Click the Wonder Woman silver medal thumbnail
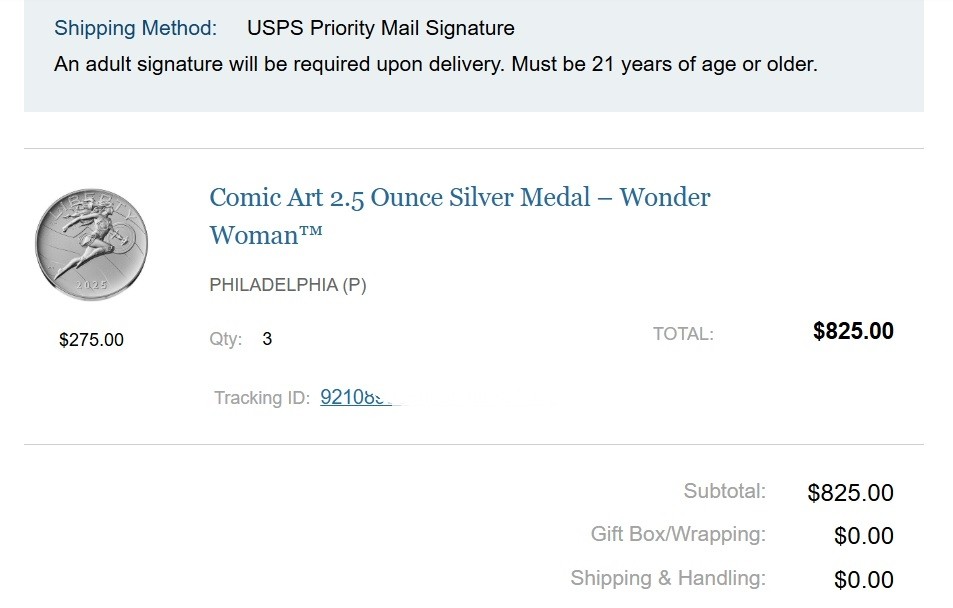Screen dimensions: 953x608 [92, 245]
